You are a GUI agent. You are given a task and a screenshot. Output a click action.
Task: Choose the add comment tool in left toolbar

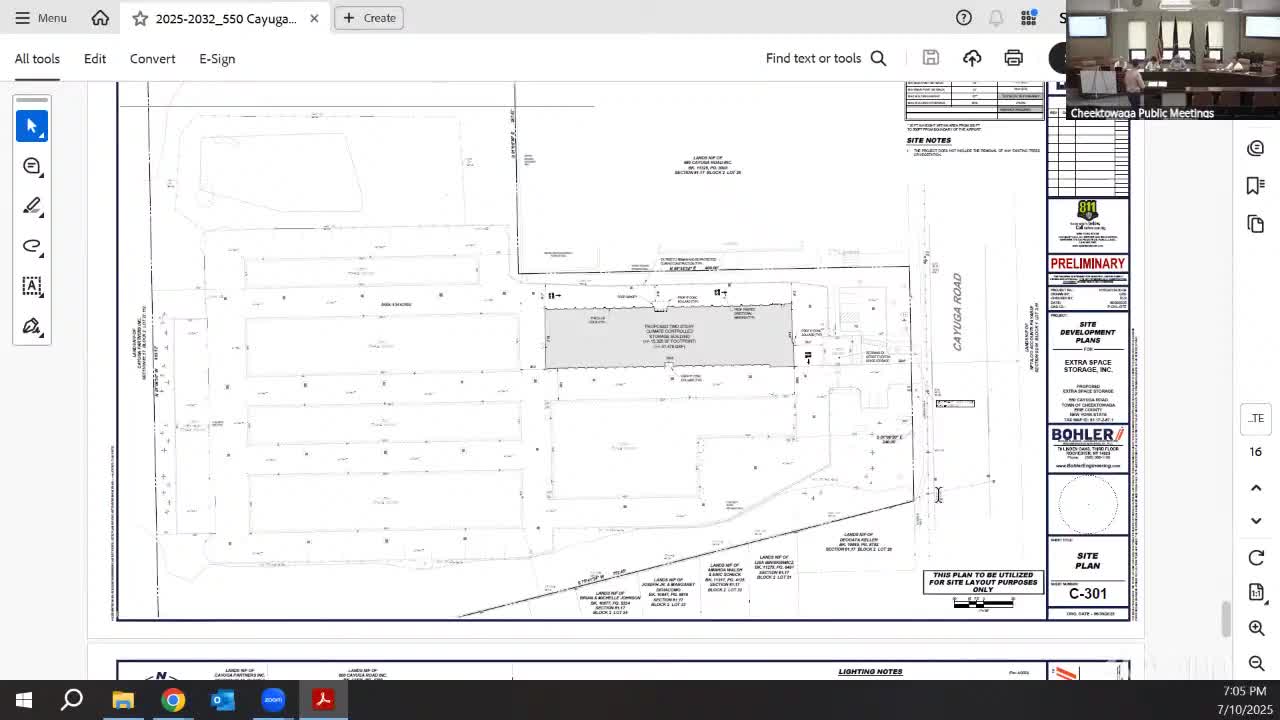(x=32, y=166)
